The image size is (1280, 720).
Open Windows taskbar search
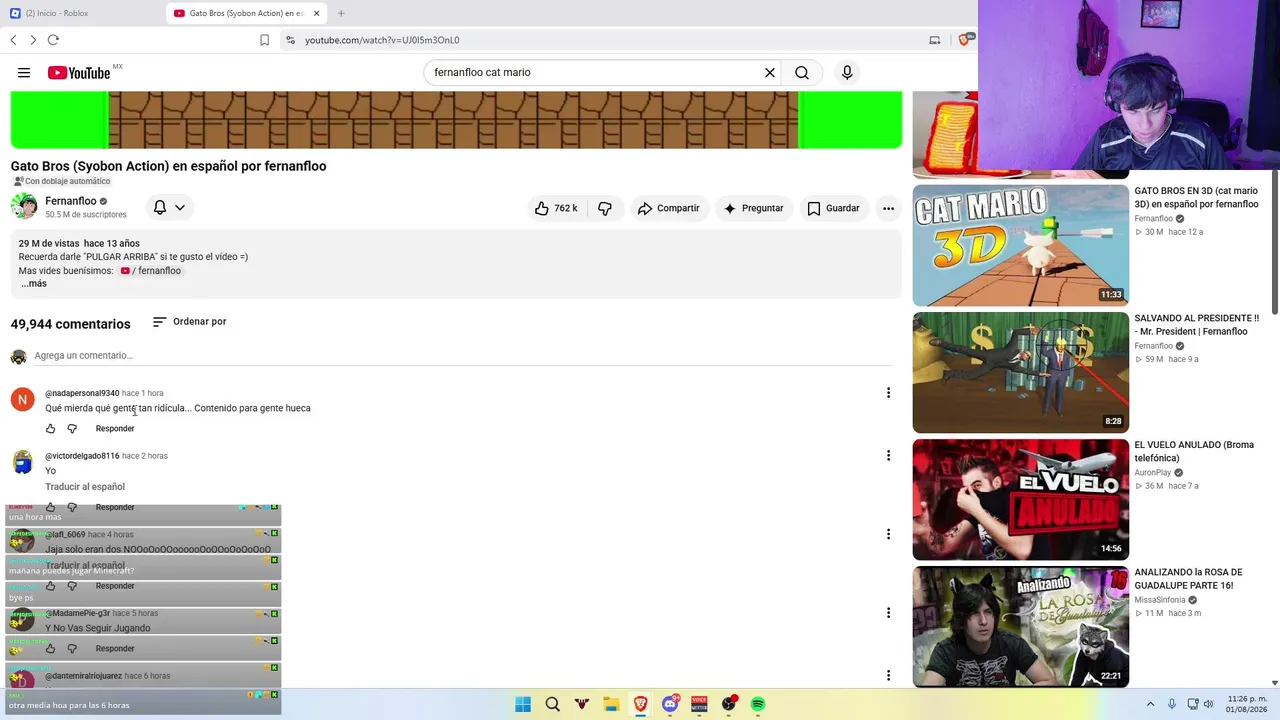click(552, 704)
